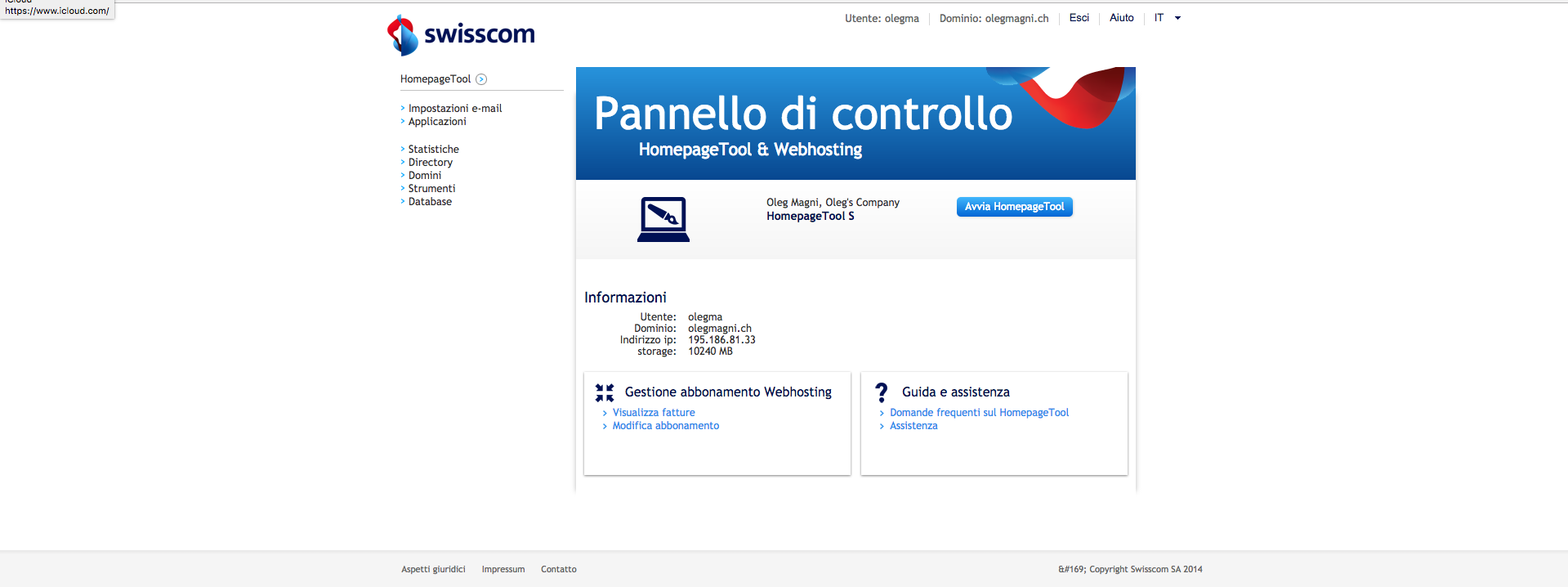The height and width of the screenshot is (587, 1568).
Task: Click the Copyright Swisscom SA 2014 text
Action: (x=1130, y=569)
